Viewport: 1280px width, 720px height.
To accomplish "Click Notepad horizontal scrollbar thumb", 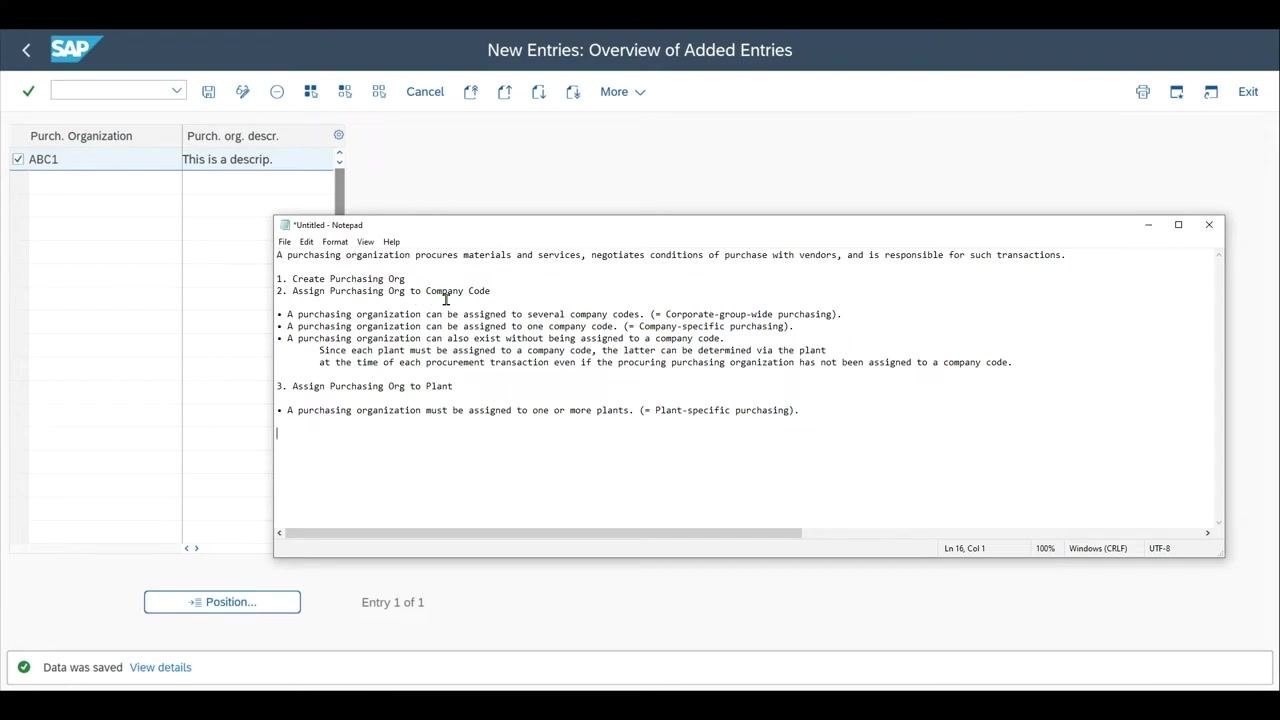I will (x=543, y=533).
